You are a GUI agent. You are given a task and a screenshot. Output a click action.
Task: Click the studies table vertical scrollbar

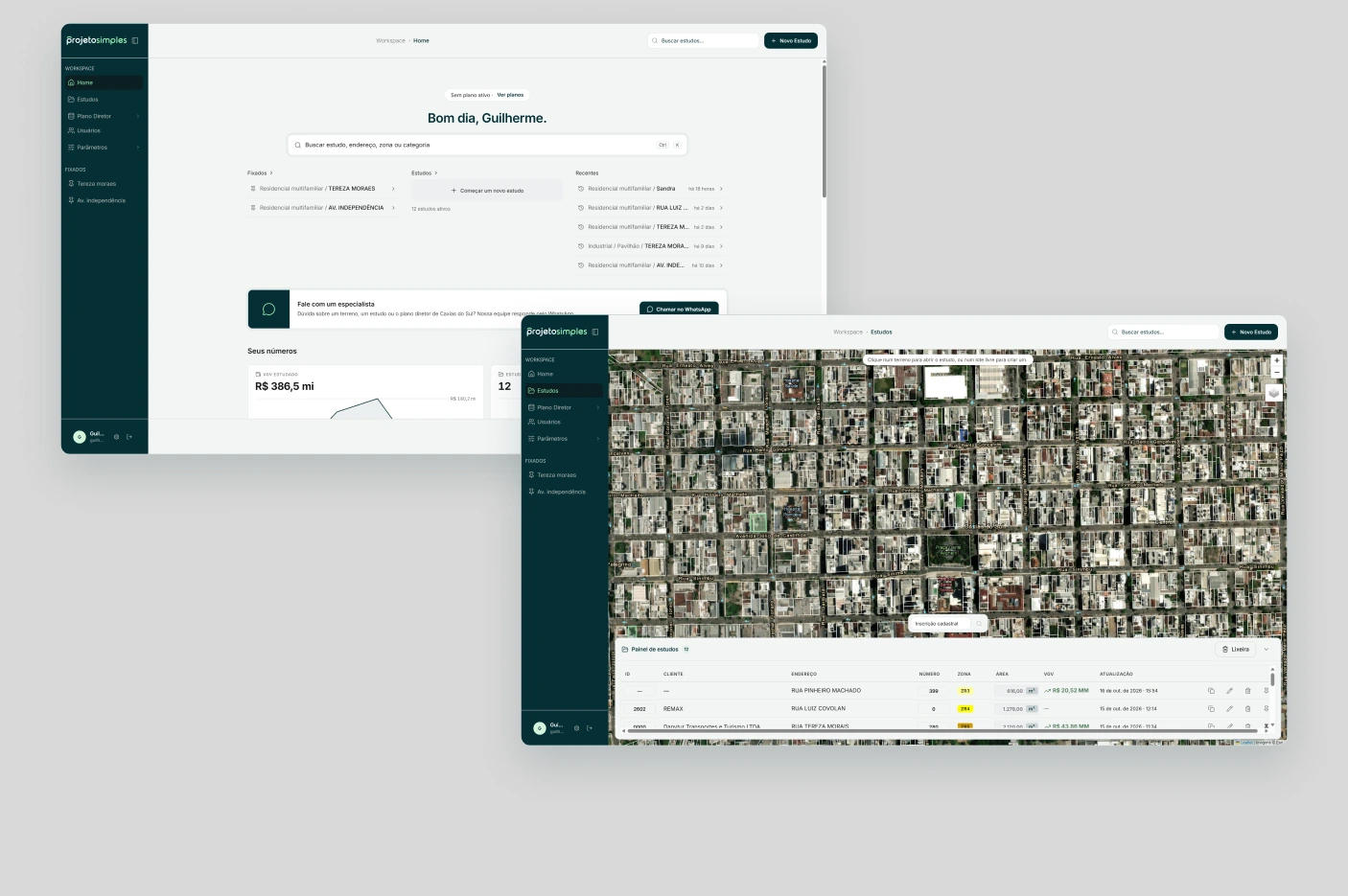(x=1272, y=678)
